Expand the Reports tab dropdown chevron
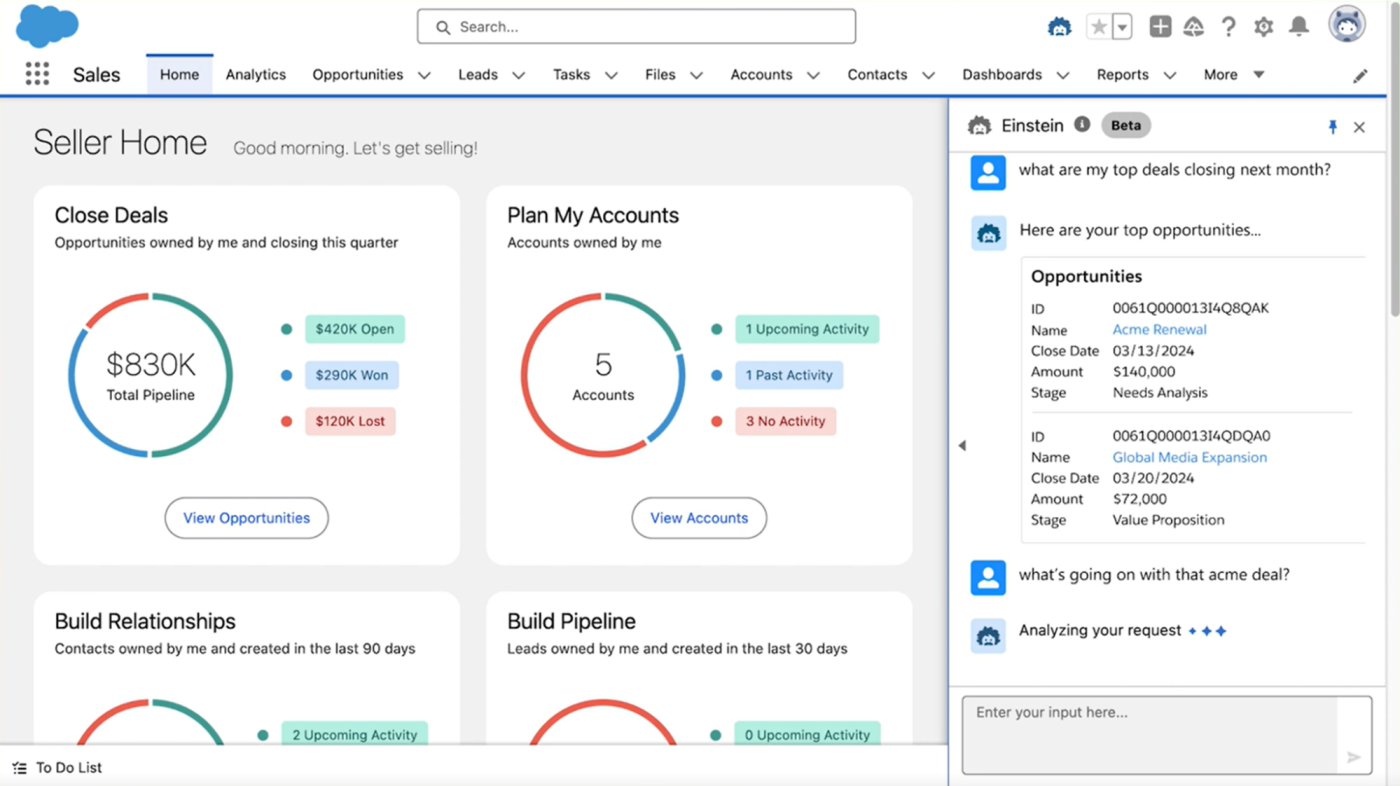The width and height of the screenshot is (1400, 786). [x=1169, y=75]
